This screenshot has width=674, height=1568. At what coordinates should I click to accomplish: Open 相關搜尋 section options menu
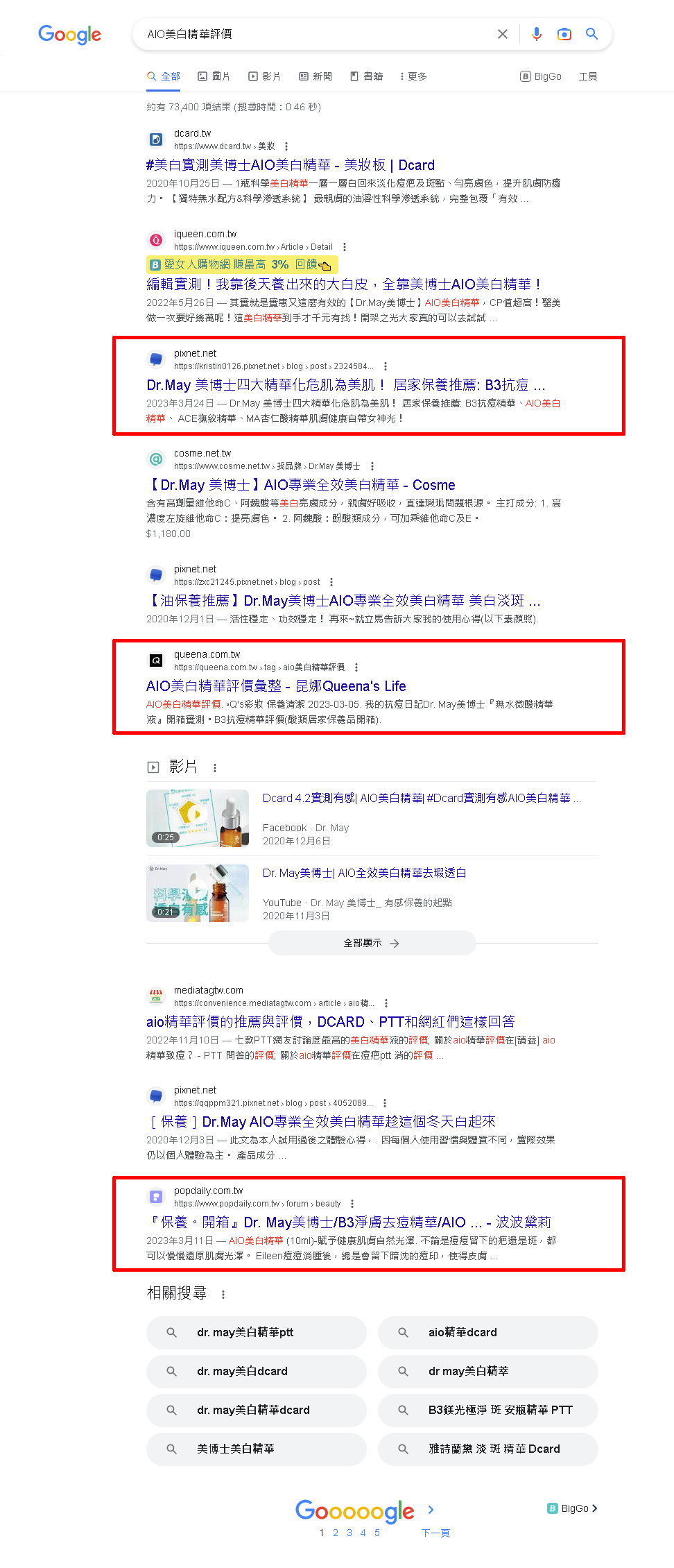coord(223,1295)
